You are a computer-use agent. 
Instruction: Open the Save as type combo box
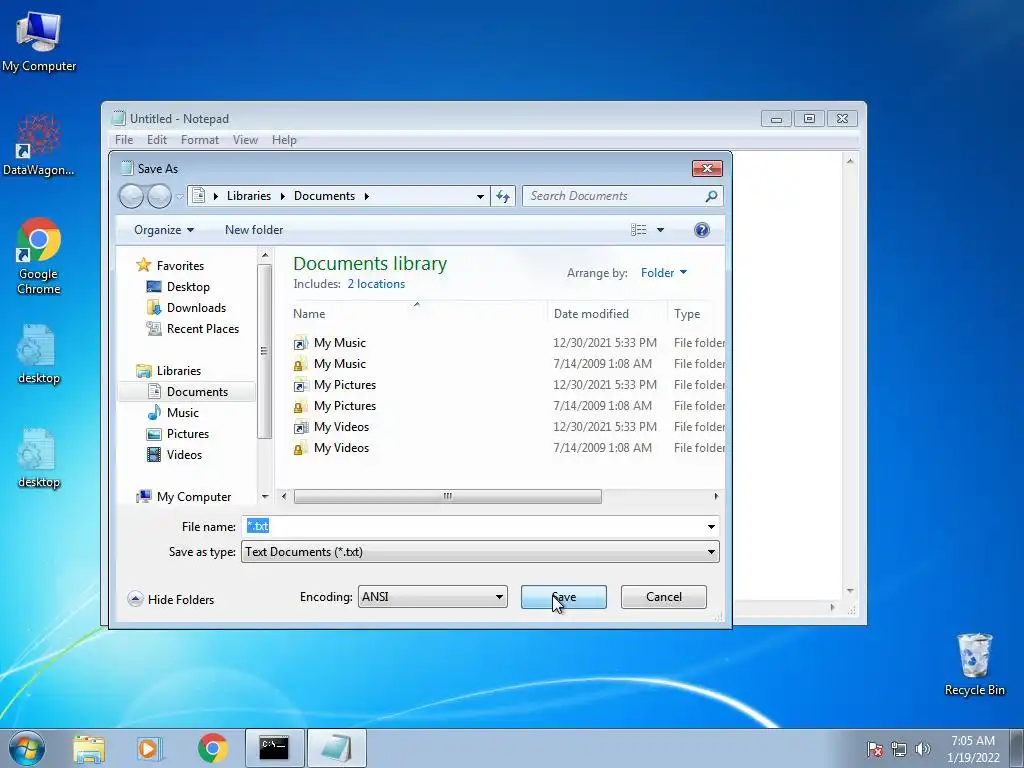point(481,552)
